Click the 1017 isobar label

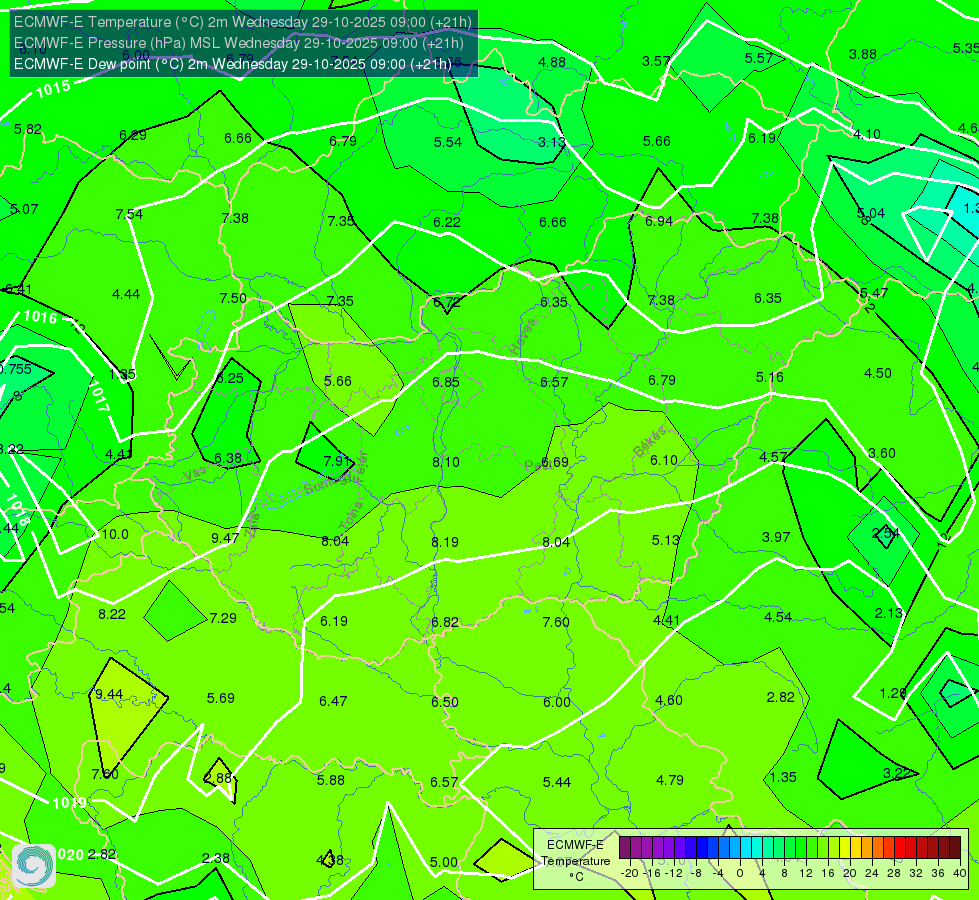99,396
